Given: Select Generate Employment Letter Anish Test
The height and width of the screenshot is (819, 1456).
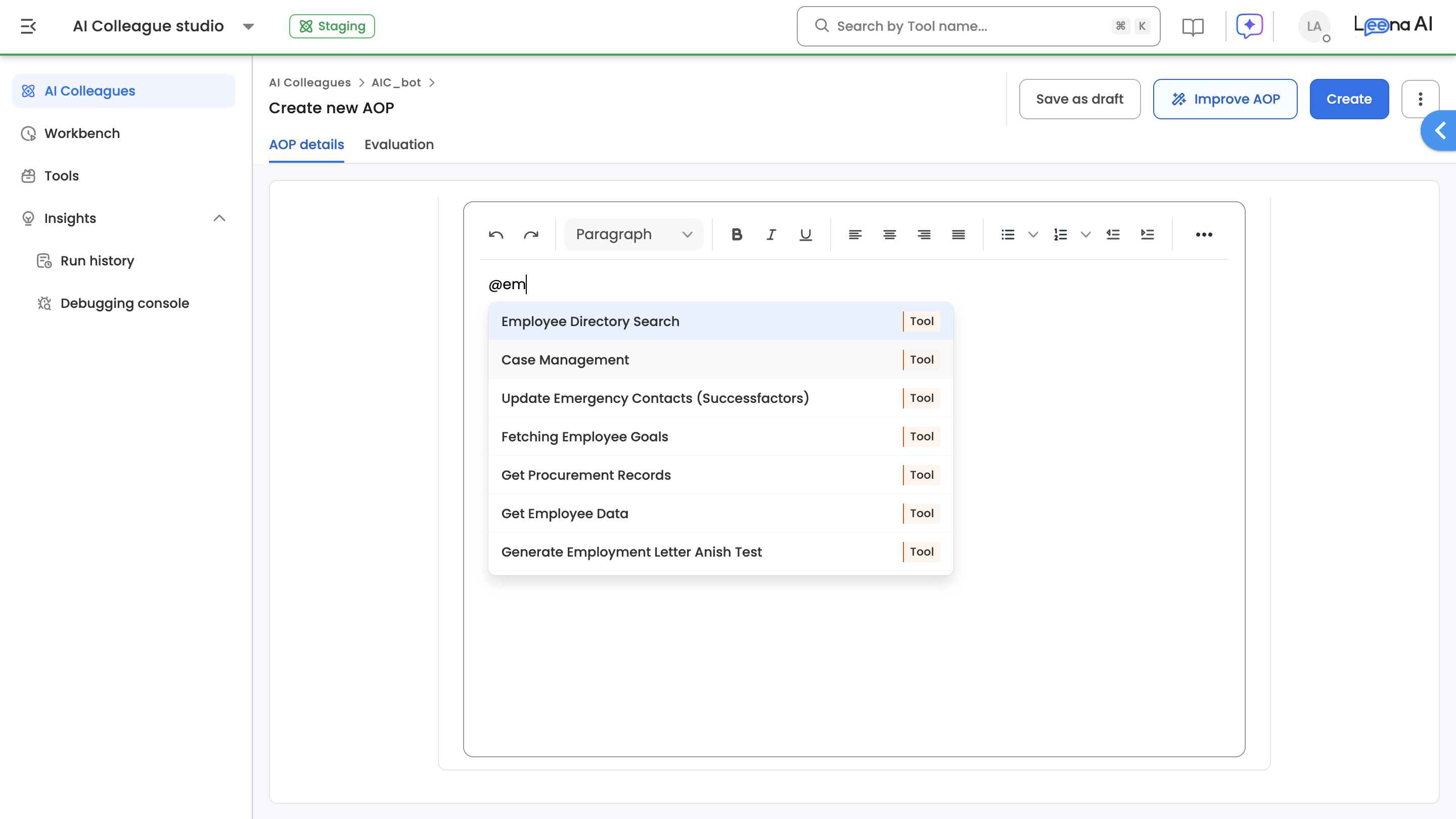Looking at the screenshot, I should pyautogui.click(x=720, y=552).
